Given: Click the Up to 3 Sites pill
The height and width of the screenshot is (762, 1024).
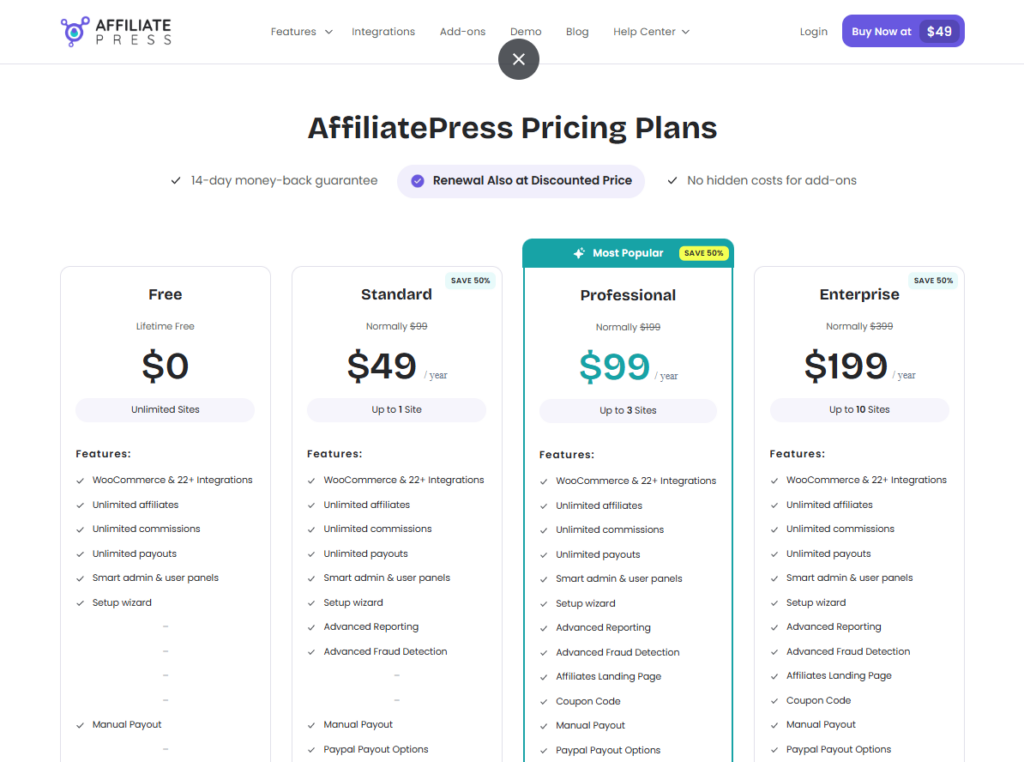Looking at the screenshot, I should click(x=628, y=411).
